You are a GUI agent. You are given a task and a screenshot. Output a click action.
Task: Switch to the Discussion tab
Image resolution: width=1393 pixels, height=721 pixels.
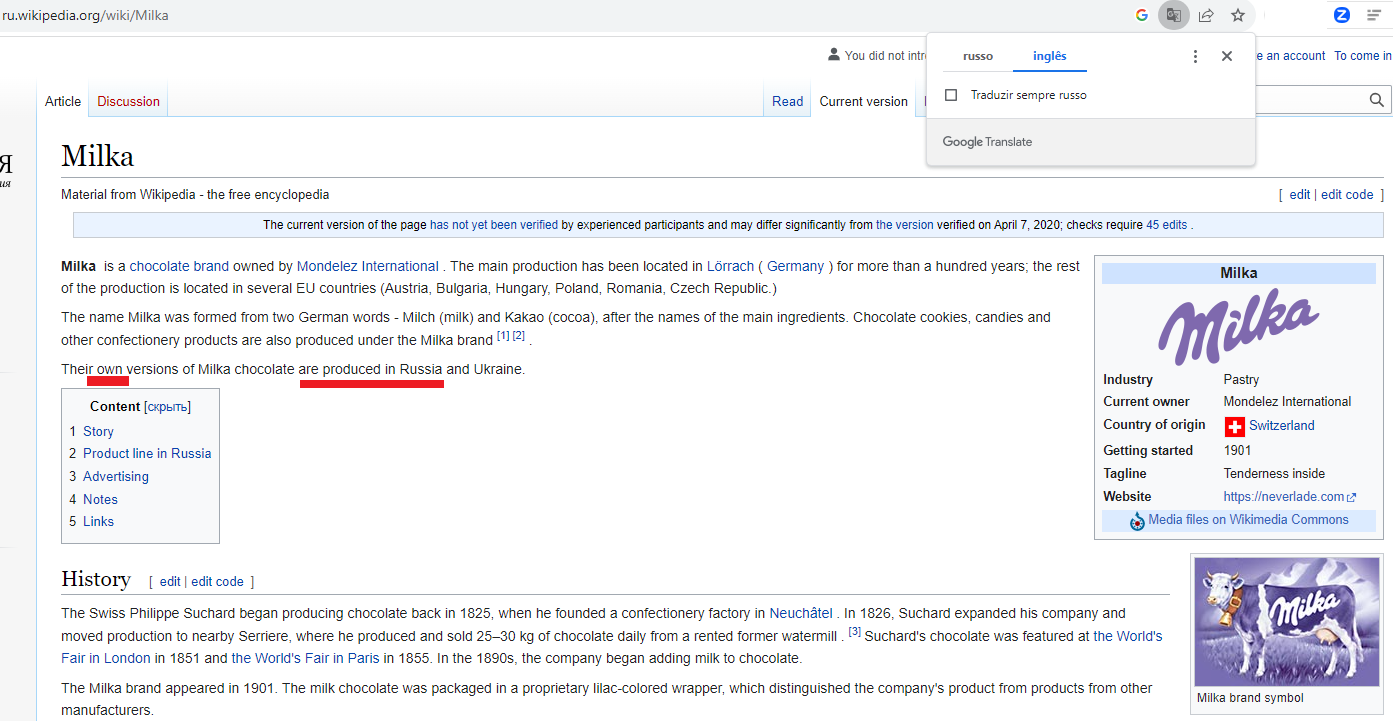coord(128,101)
